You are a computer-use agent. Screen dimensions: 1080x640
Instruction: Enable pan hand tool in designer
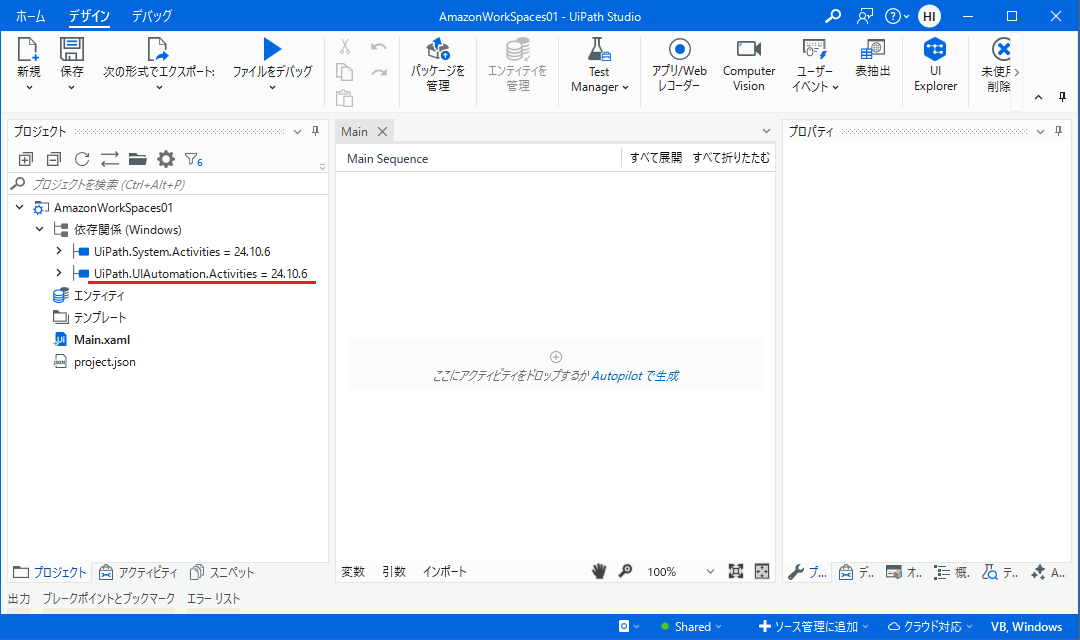point(599,571)
